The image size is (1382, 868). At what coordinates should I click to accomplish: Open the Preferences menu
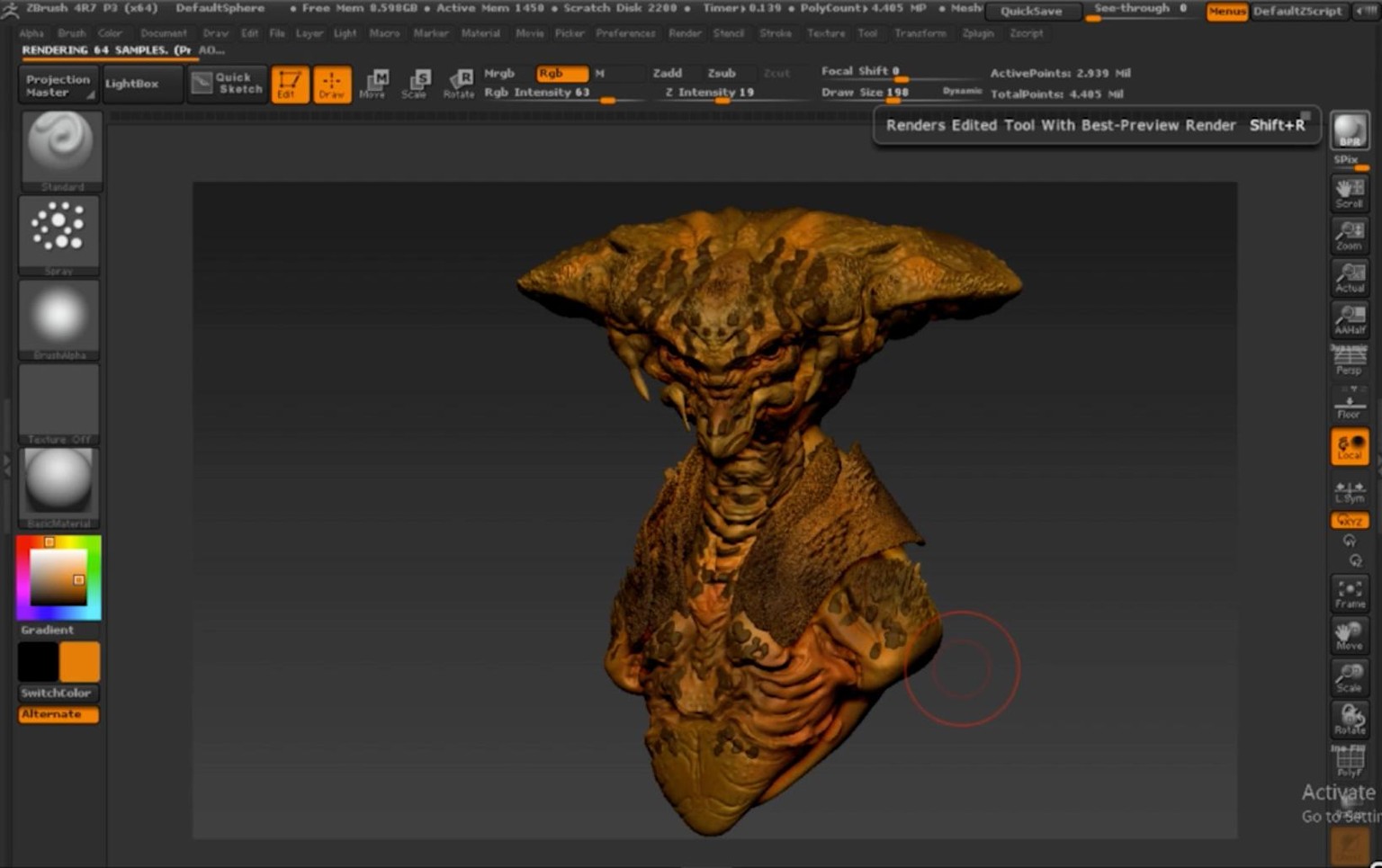(625, 33)
